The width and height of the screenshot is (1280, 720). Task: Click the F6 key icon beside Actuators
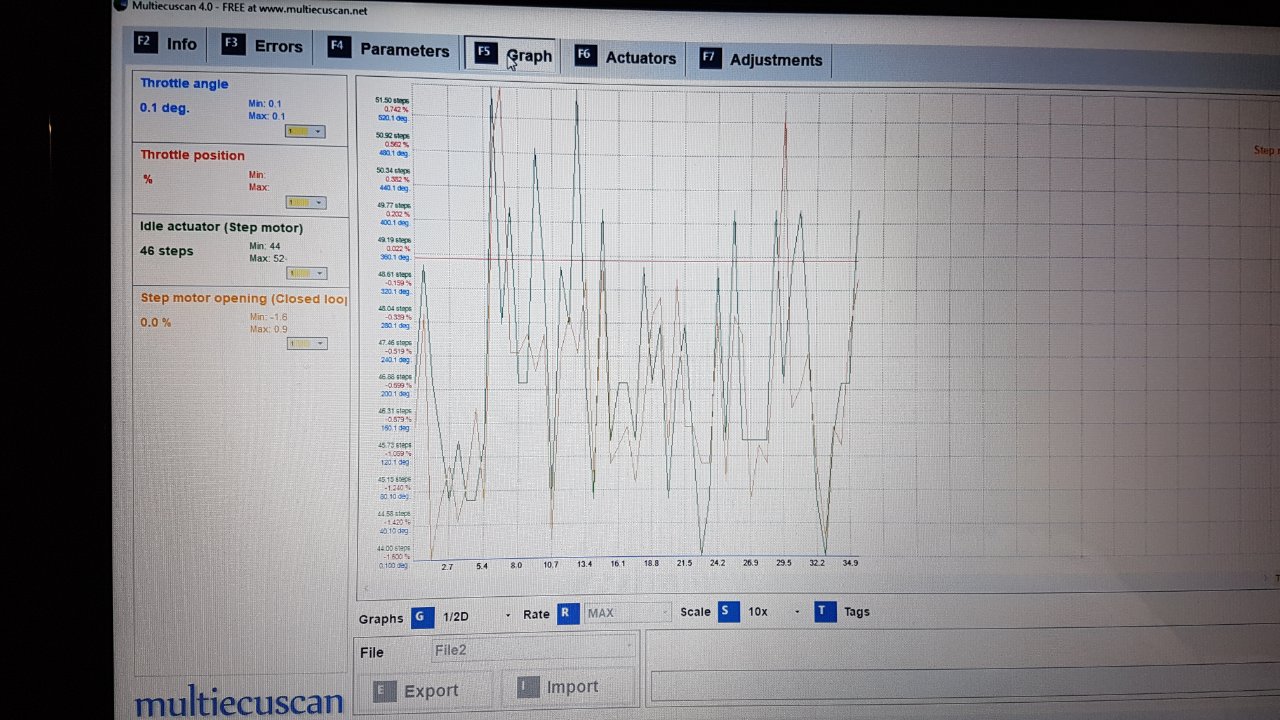[583, 56]
